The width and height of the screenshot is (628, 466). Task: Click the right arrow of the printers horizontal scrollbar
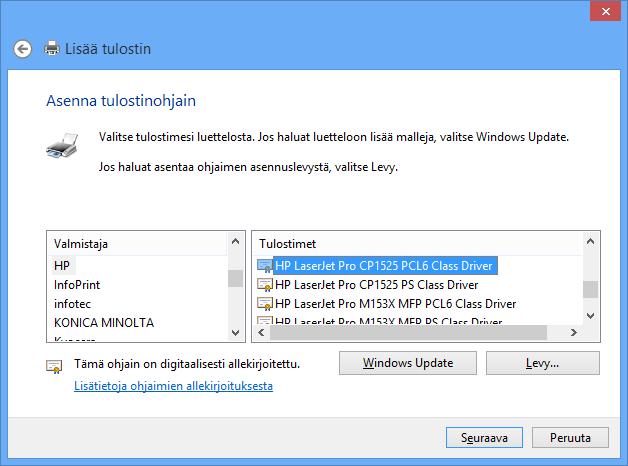(x=574, y=333)
